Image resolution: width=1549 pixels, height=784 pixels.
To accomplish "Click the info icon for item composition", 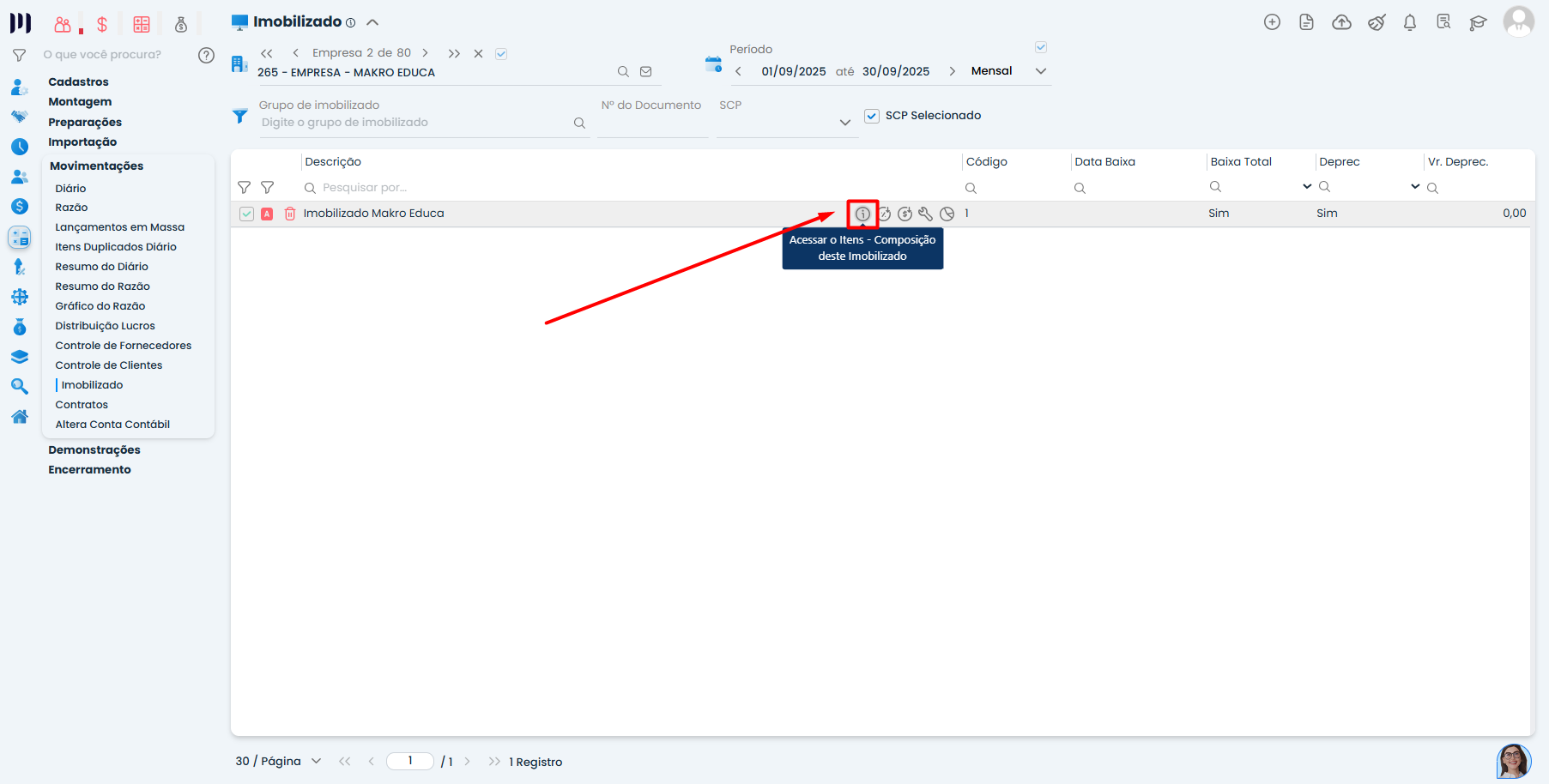I will point(862,214).
